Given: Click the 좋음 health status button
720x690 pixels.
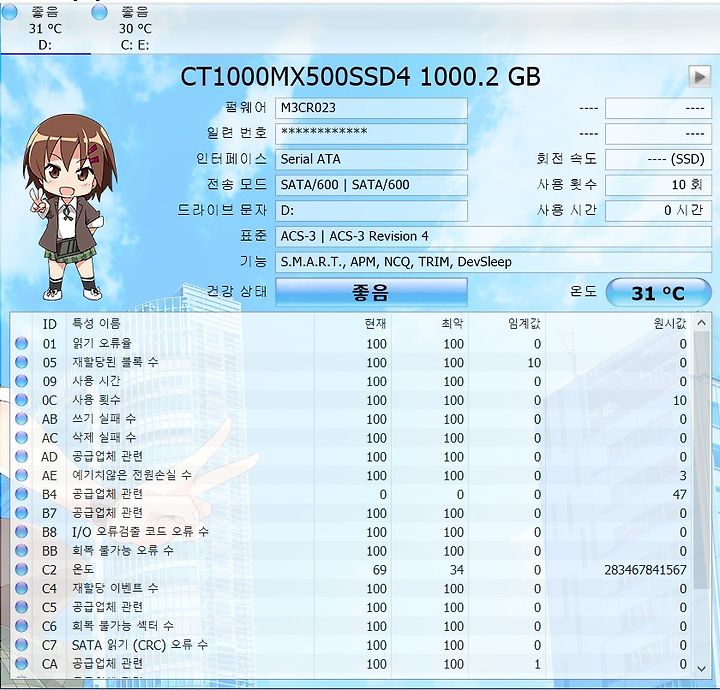Looking at the screenshot, I should point(371,292).
